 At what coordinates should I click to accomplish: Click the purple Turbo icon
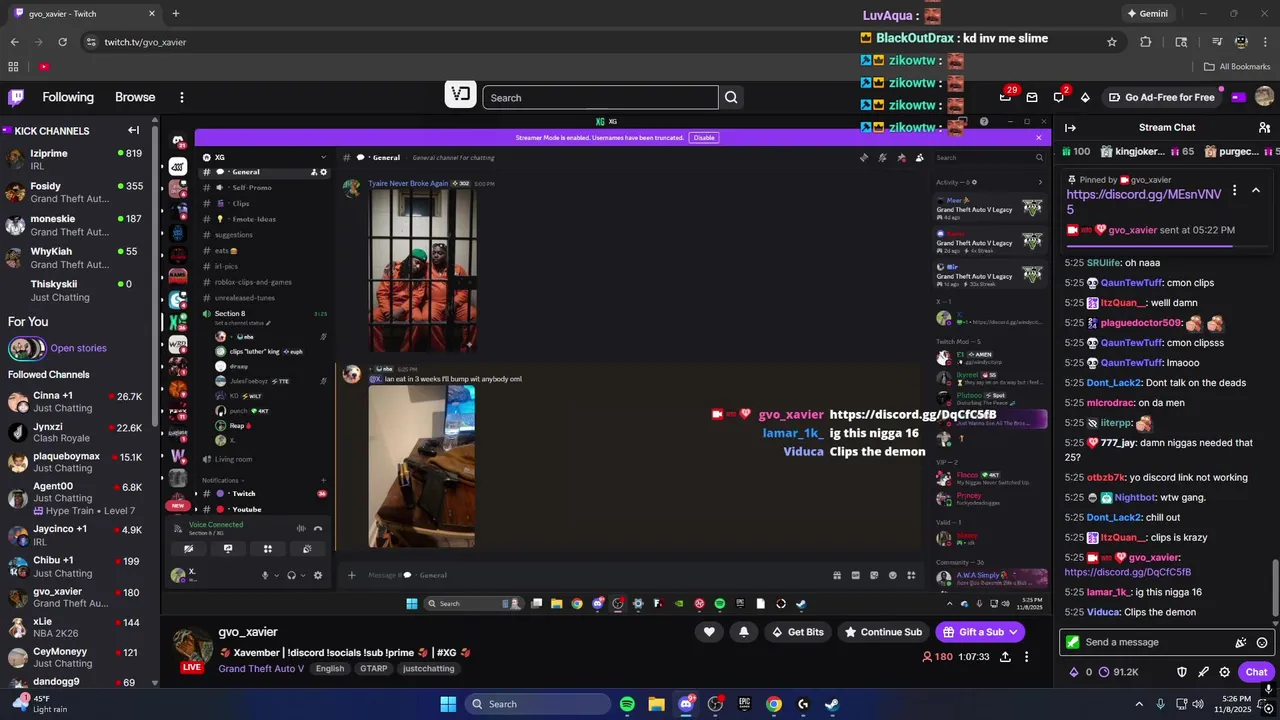coord(1238,97)
